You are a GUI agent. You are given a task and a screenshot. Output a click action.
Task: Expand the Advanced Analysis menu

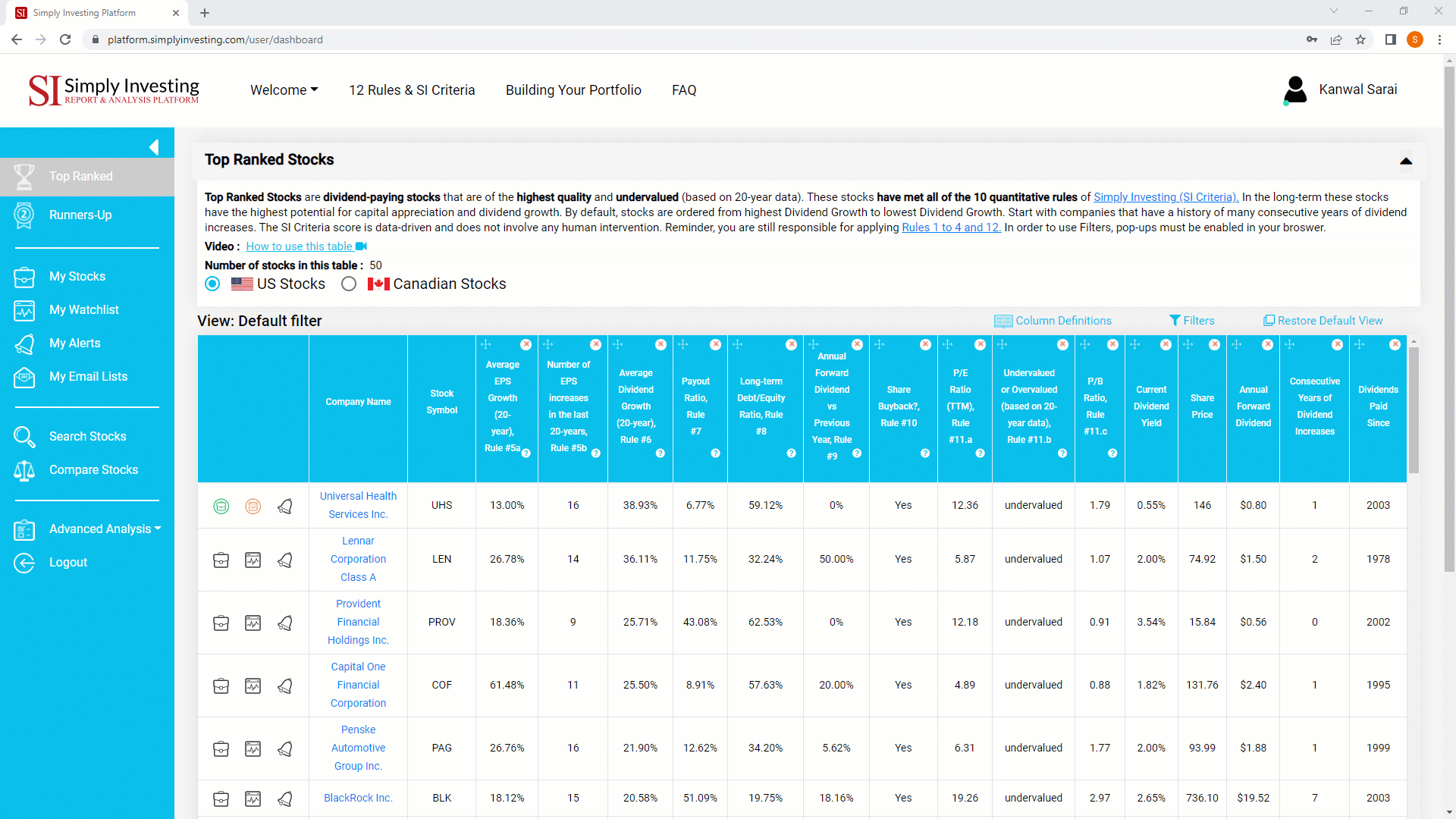click(x=105, y=529)
